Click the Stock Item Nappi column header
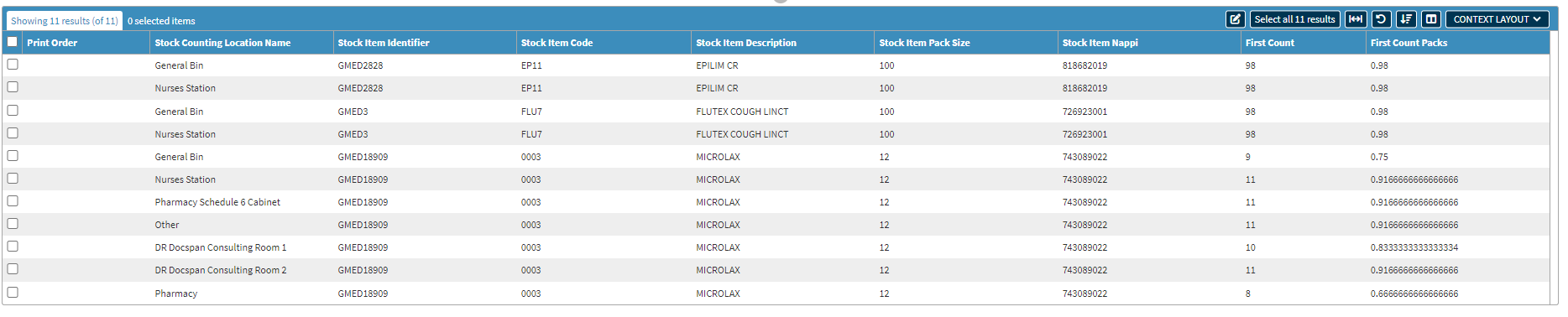1568x317 pixels. (x=1100, y=43)
